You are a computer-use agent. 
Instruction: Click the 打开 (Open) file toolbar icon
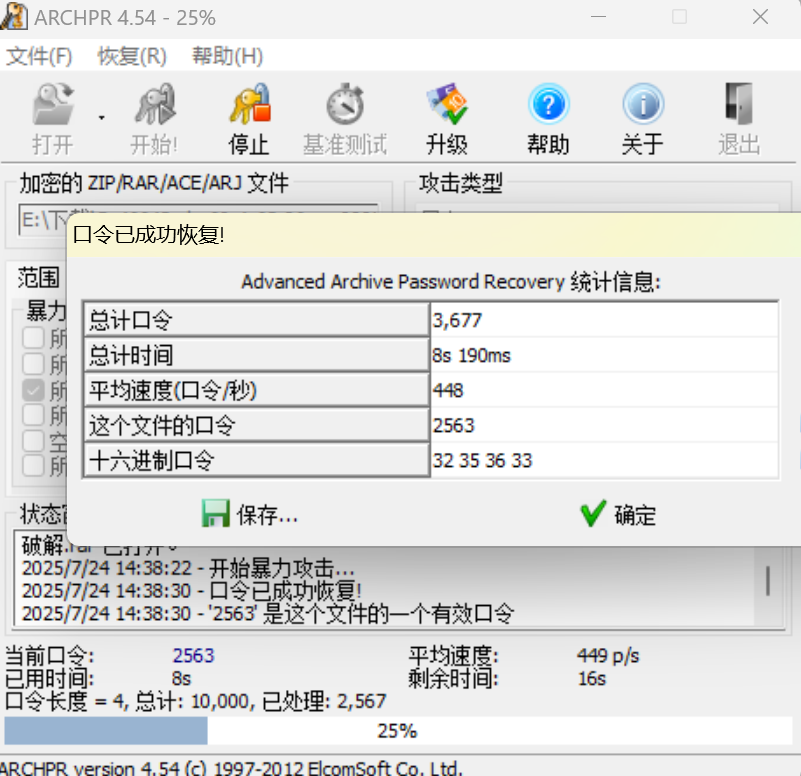52,106
